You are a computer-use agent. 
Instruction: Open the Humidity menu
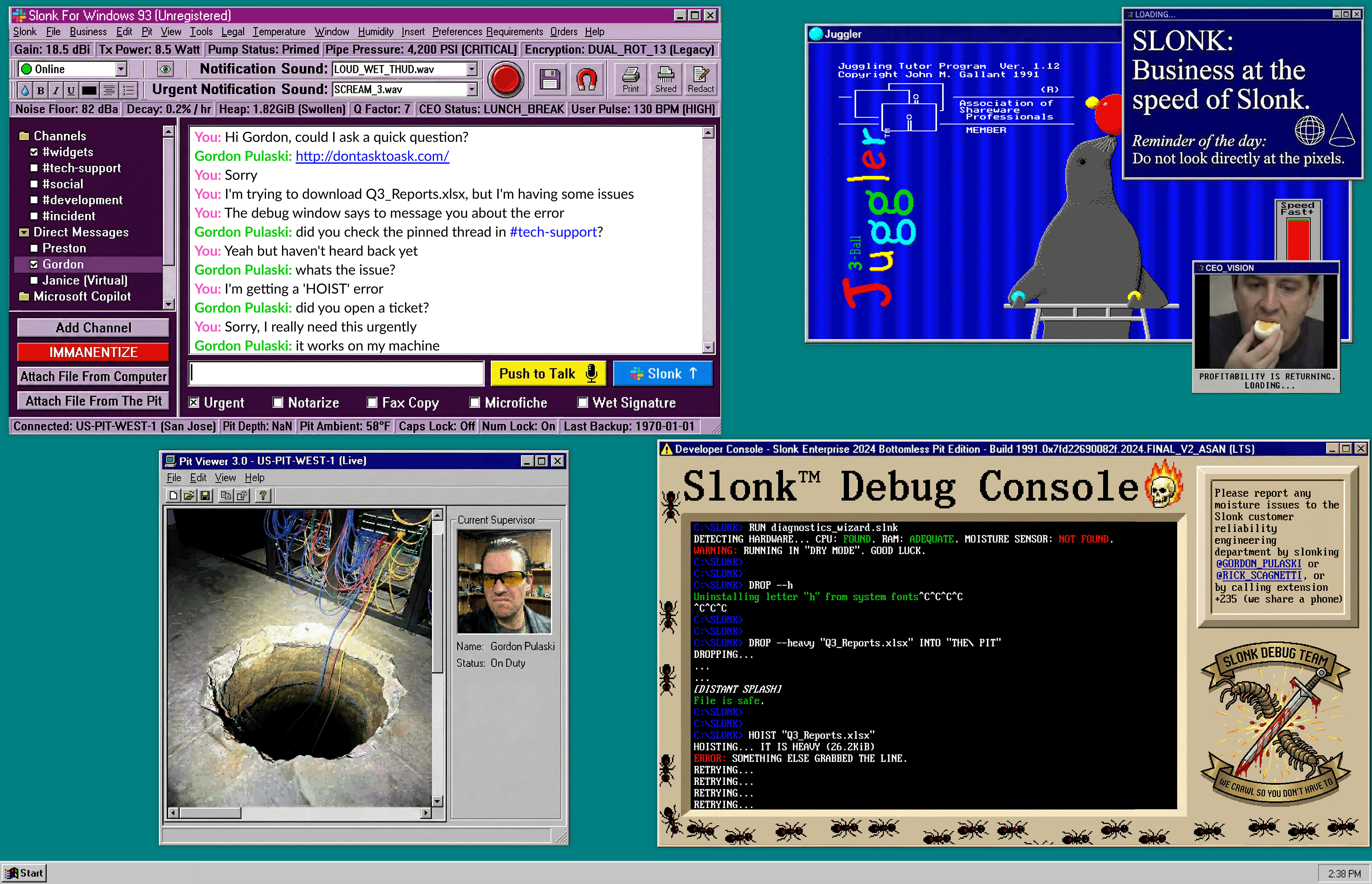tap(375, 31)
